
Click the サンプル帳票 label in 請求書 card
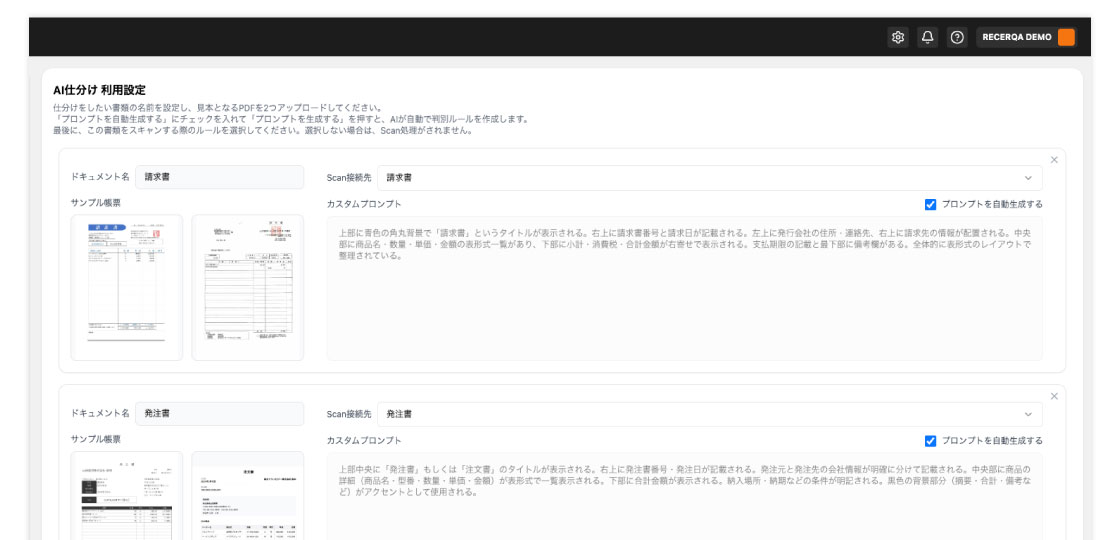pos(96,203)
